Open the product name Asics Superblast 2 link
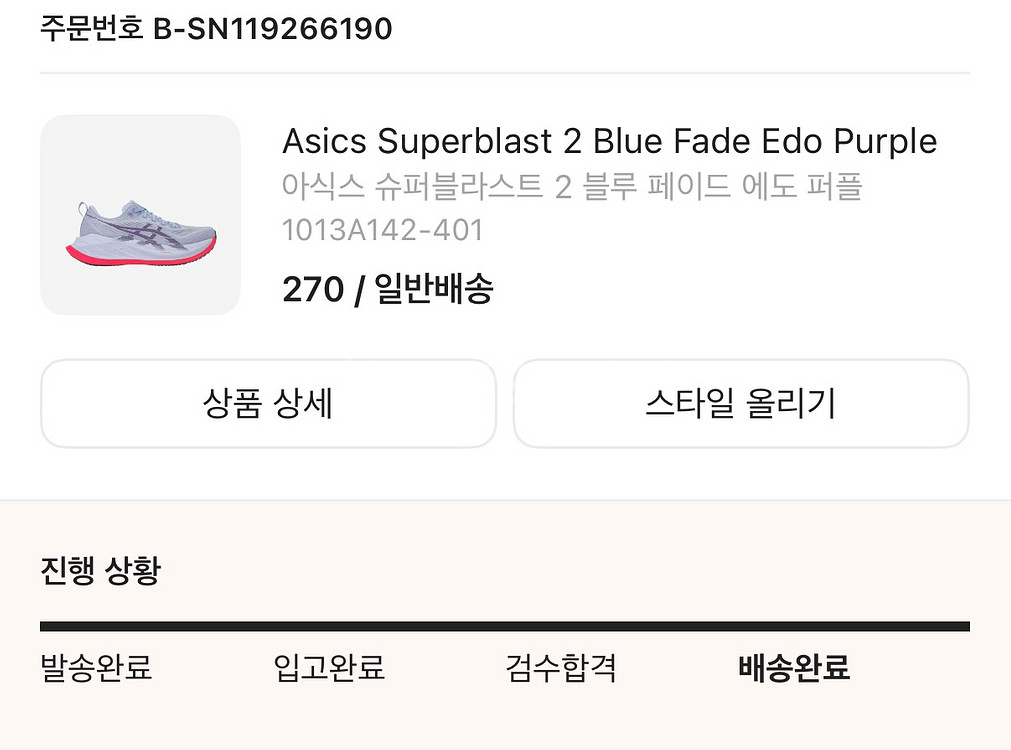The width and height of the screenshot is (1011, 750). coord(608,141)
